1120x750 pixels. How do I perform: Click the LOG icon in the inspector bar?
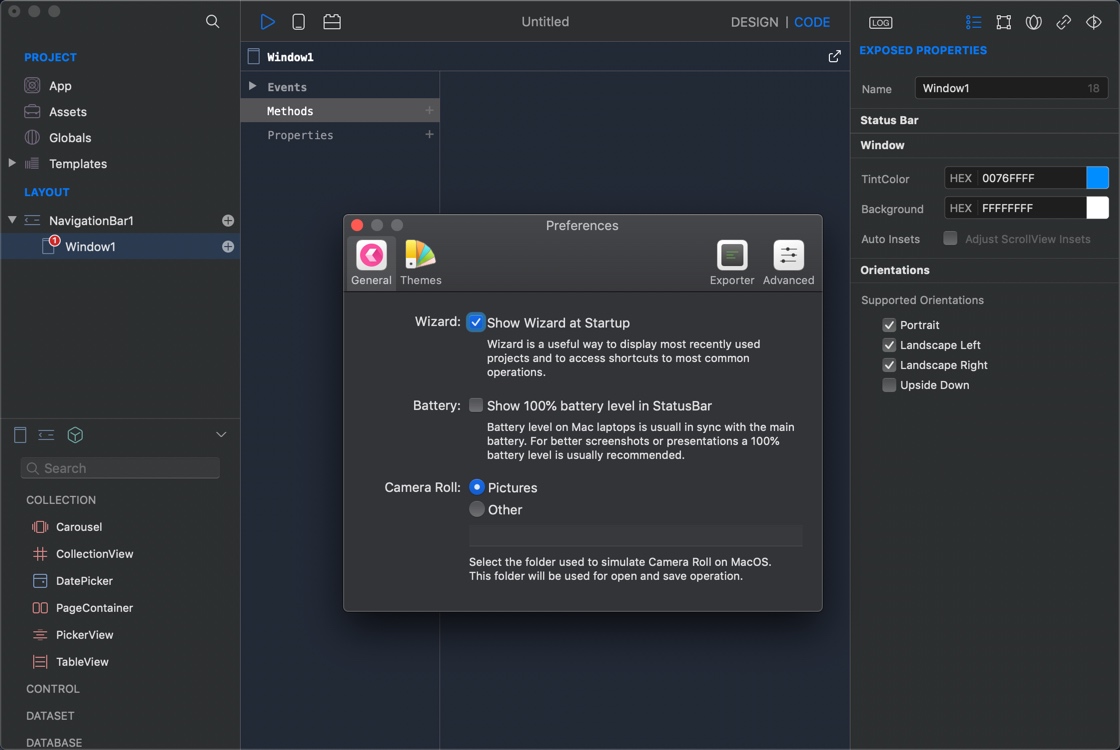[x=880, y=21]
